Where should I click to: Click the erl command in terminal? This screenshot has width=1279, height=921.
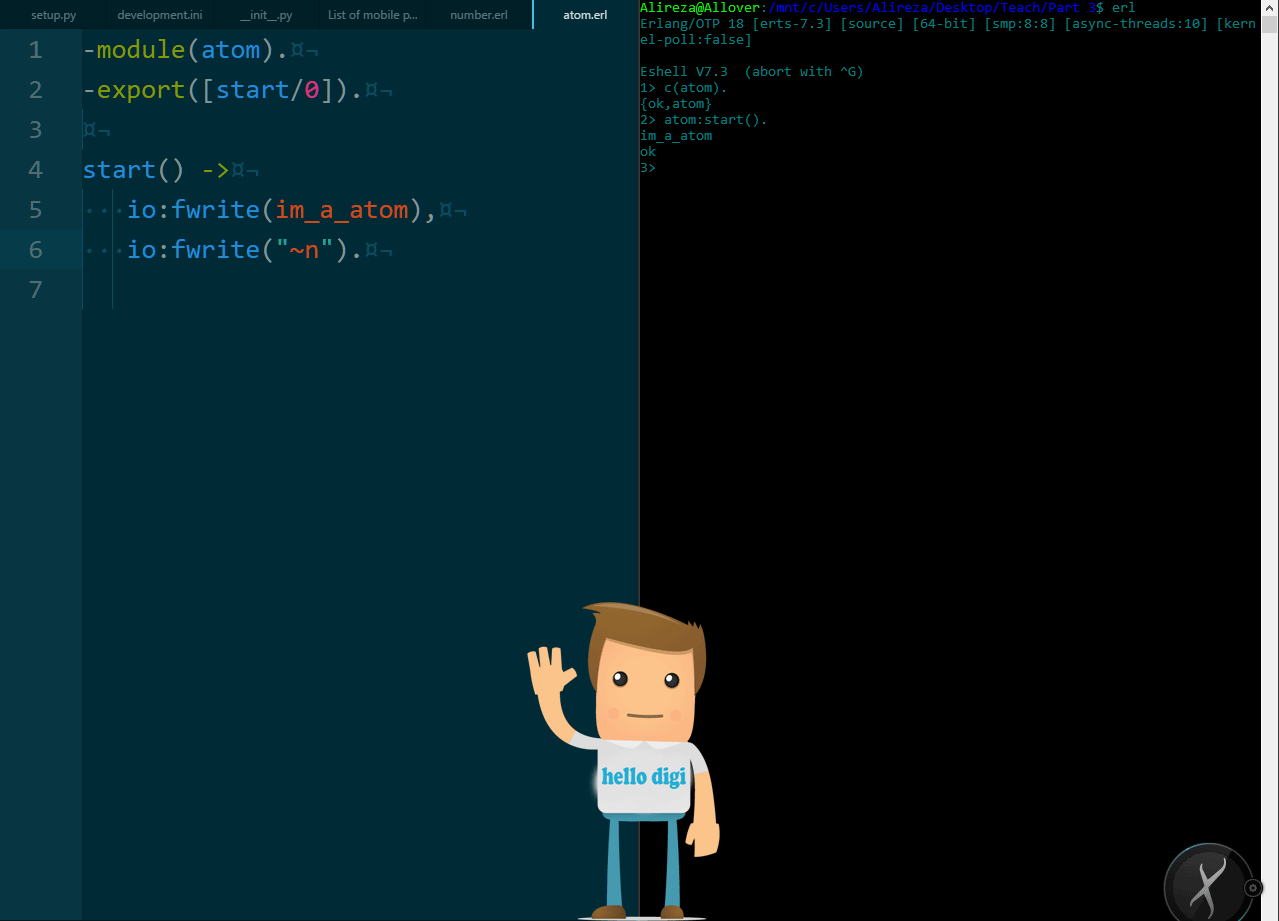(1123, 8)
